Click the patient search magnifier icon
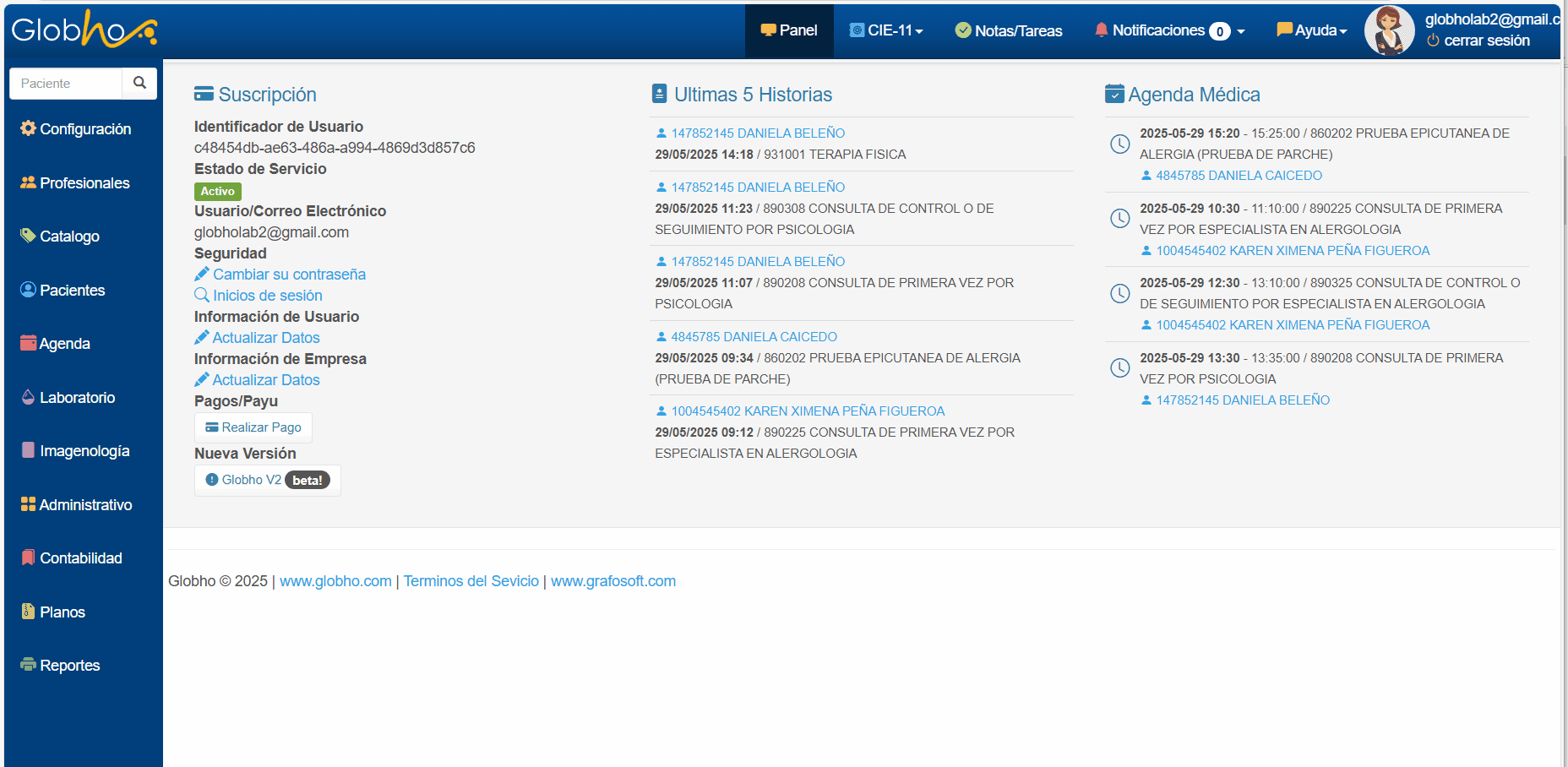Viewport: 1568px width, 767px height. [139, 83]
